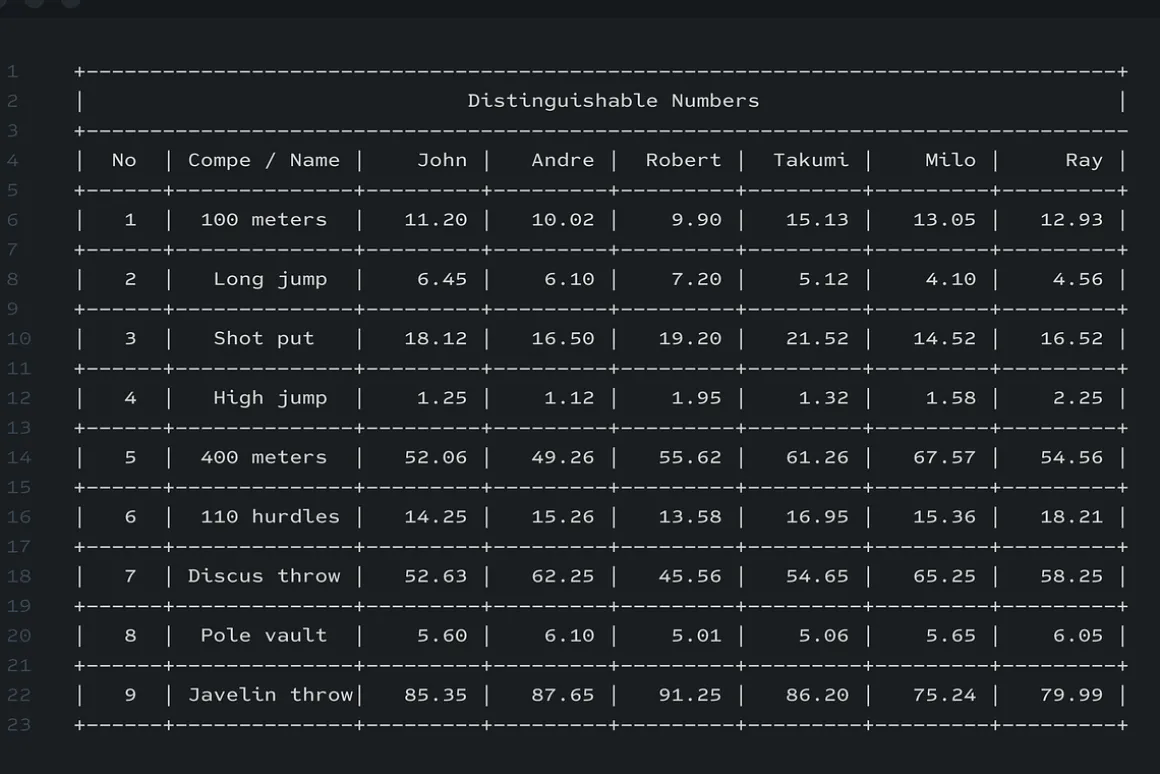The height and width of the screenshot is (774, 1160).
Task: Click Andre's 15.26 value in 110 hurdles
Action: [563, 516]
